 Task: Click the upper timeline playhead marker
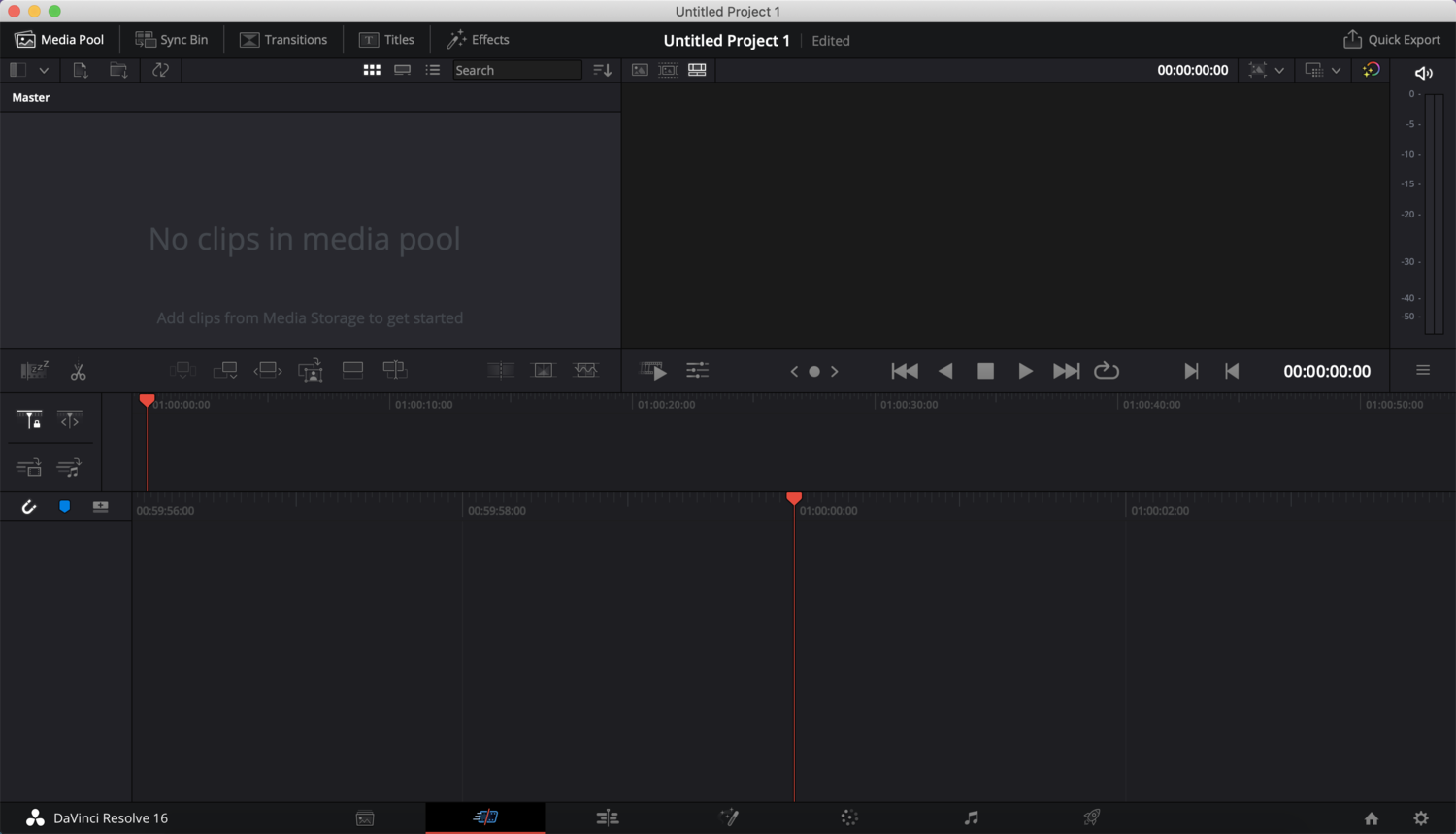[147, 400]
